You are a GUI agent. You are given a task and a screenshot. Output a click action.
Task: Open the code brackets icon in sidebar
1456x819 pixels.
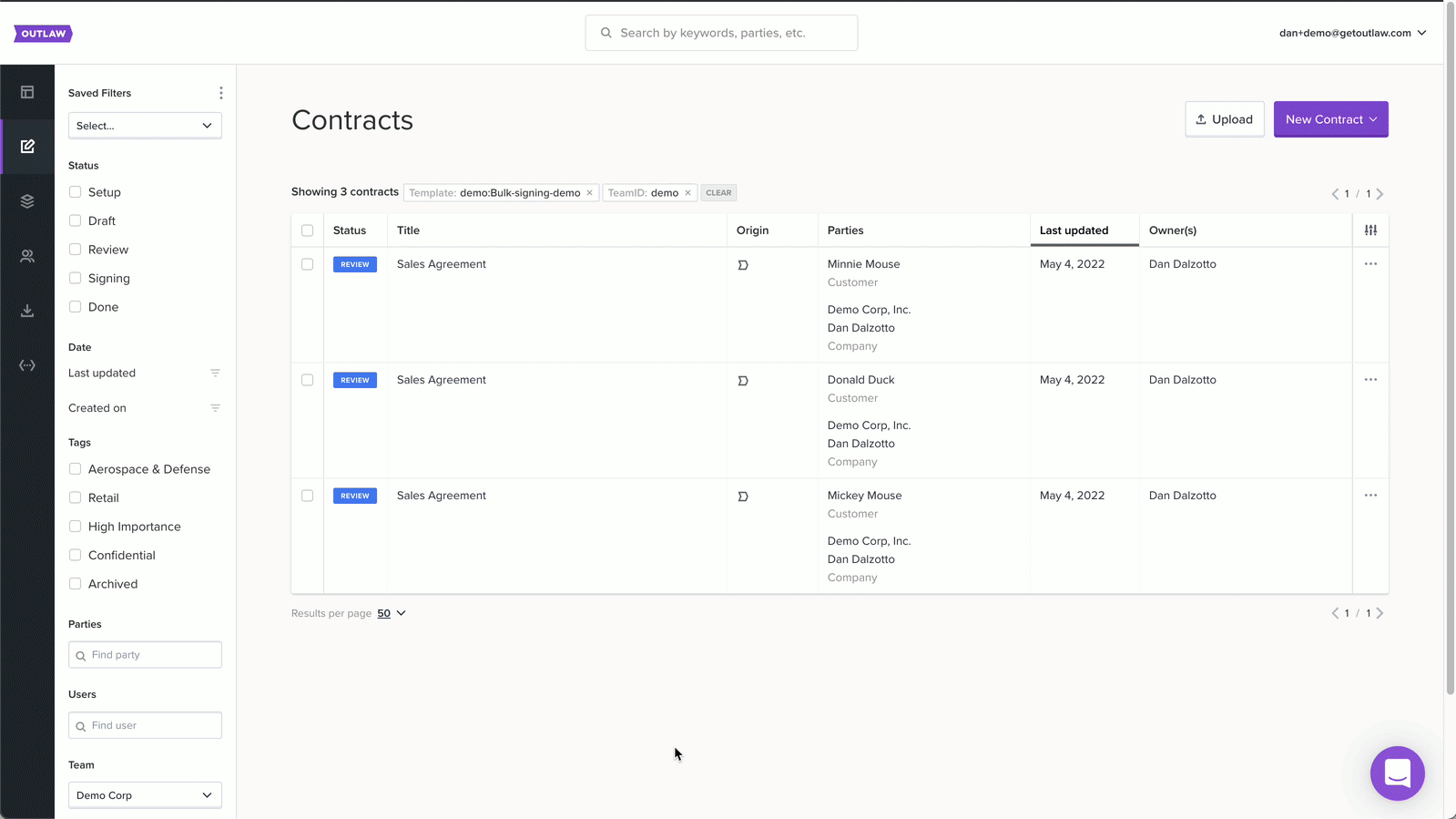tap(27, 365)
